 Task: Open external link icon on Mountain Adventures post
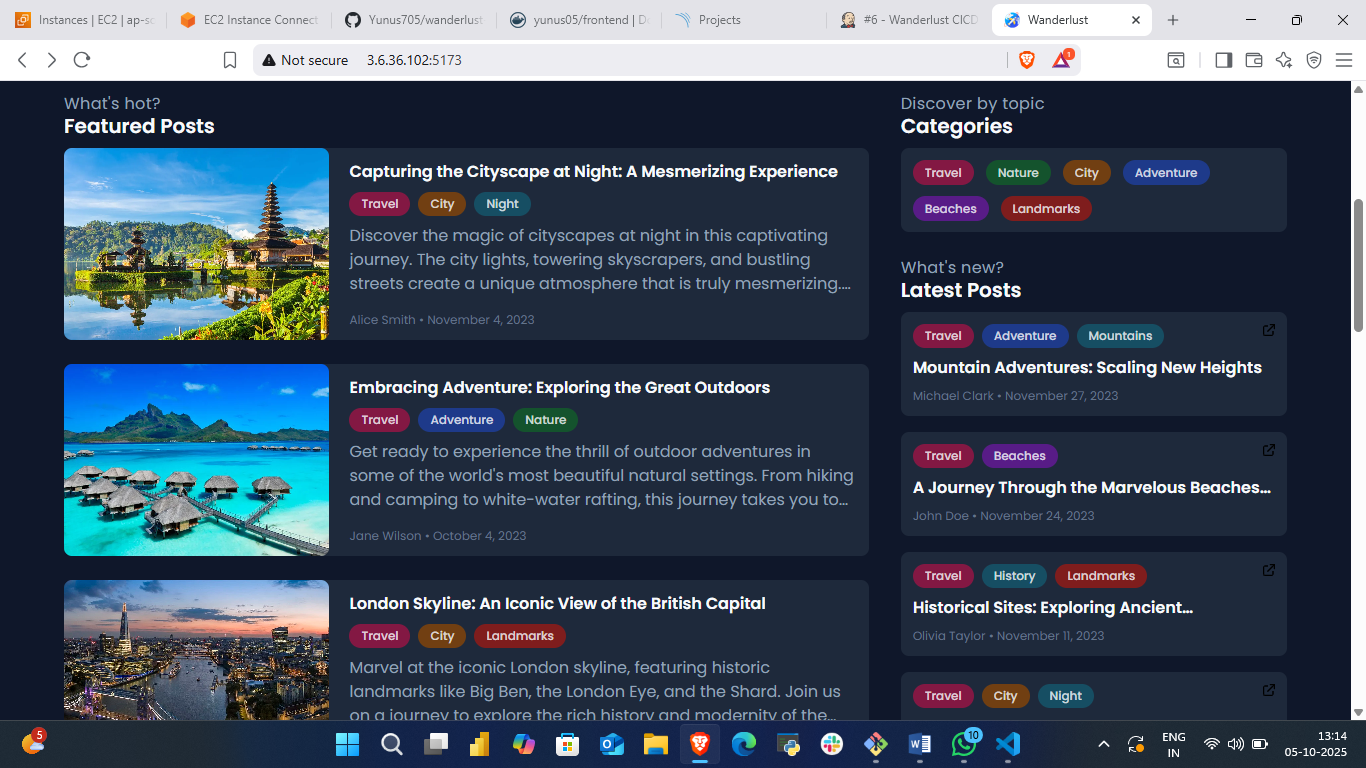tap(1268, 330)
